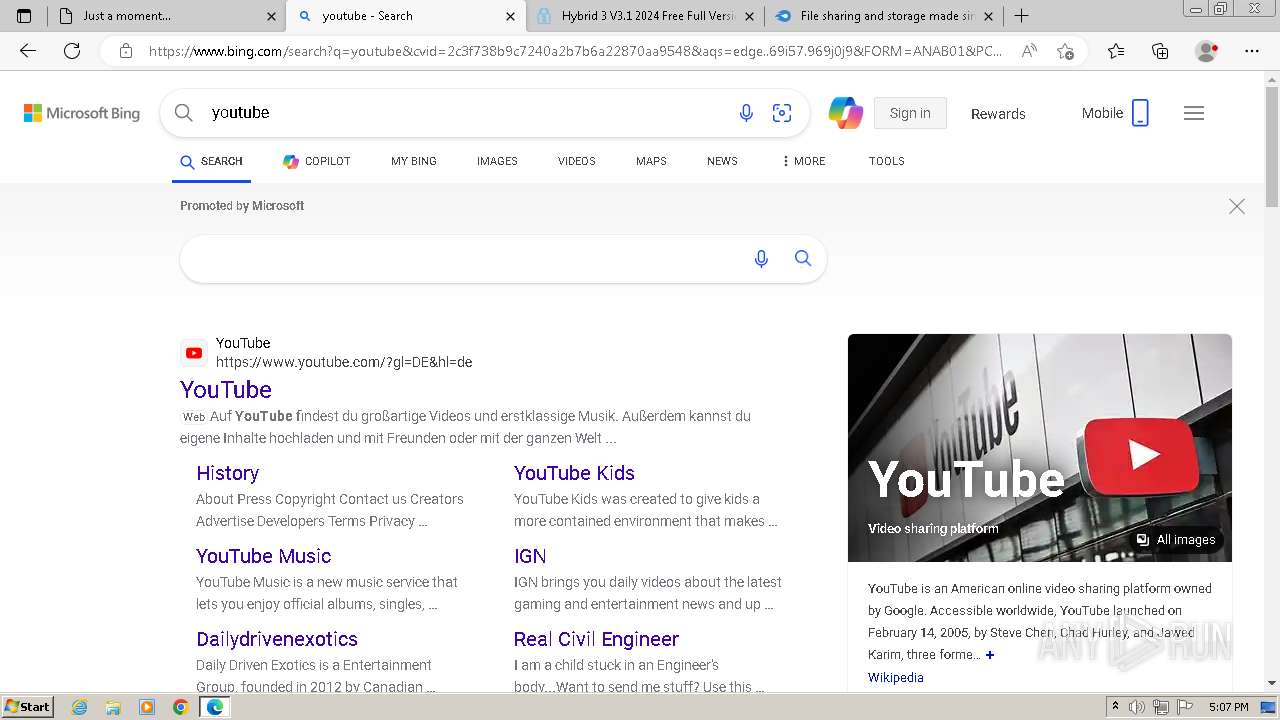Click the Microsoft Bing logo
1280x720 pixels.
click(82, 113)
